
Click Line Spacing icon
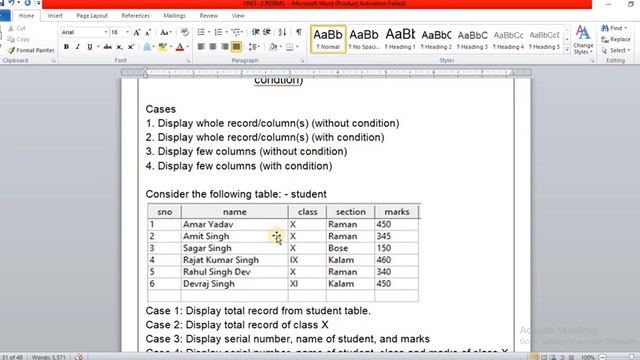click(x=253, y=47)
